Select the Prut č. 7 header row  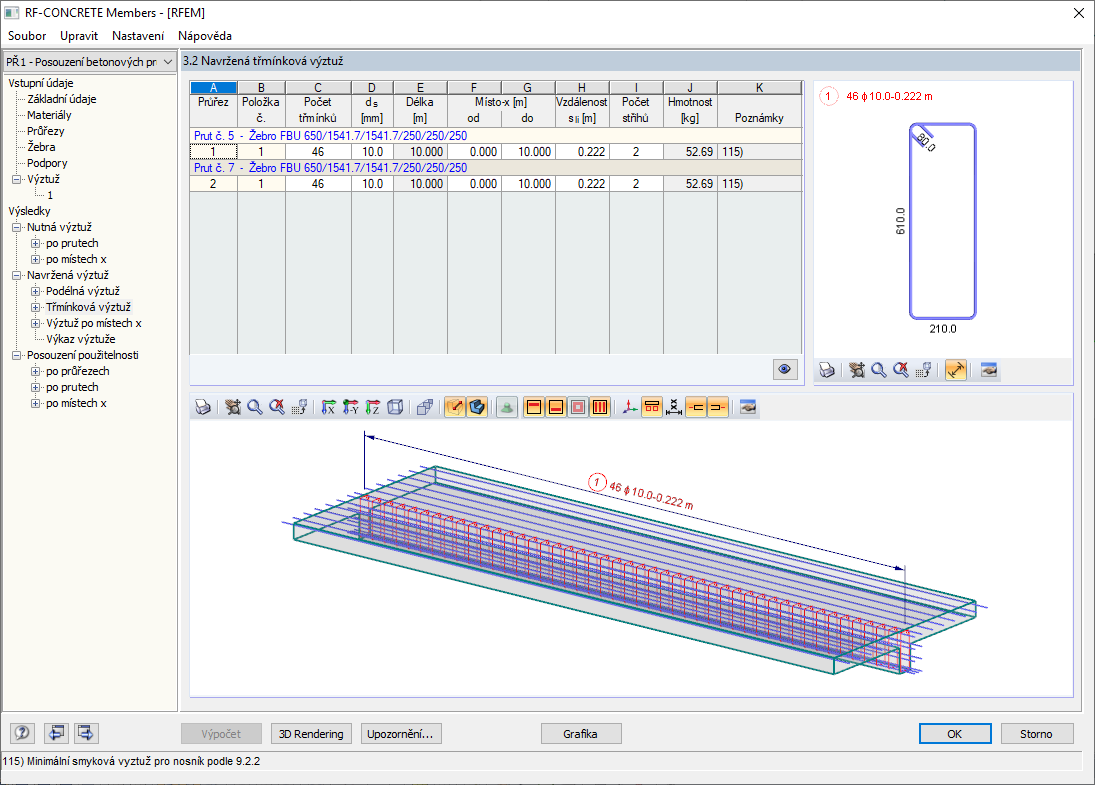[x=496, y=168]
